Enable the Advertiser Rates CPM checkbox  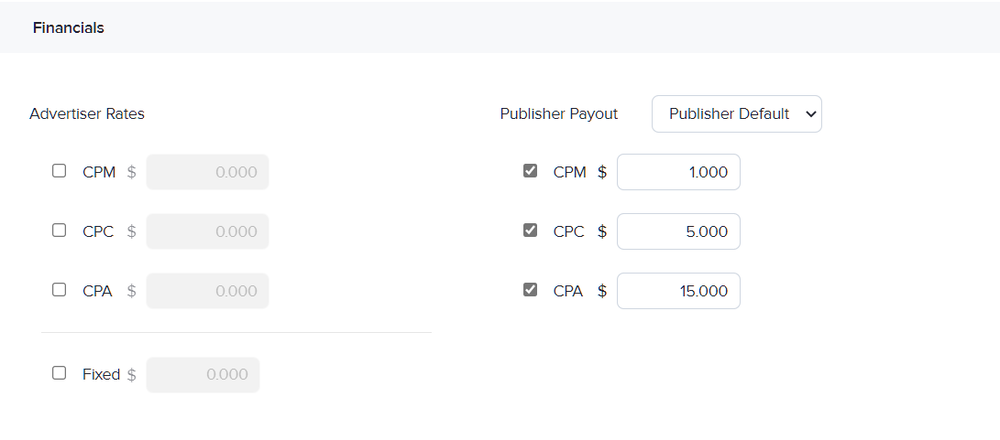(59, 171)
